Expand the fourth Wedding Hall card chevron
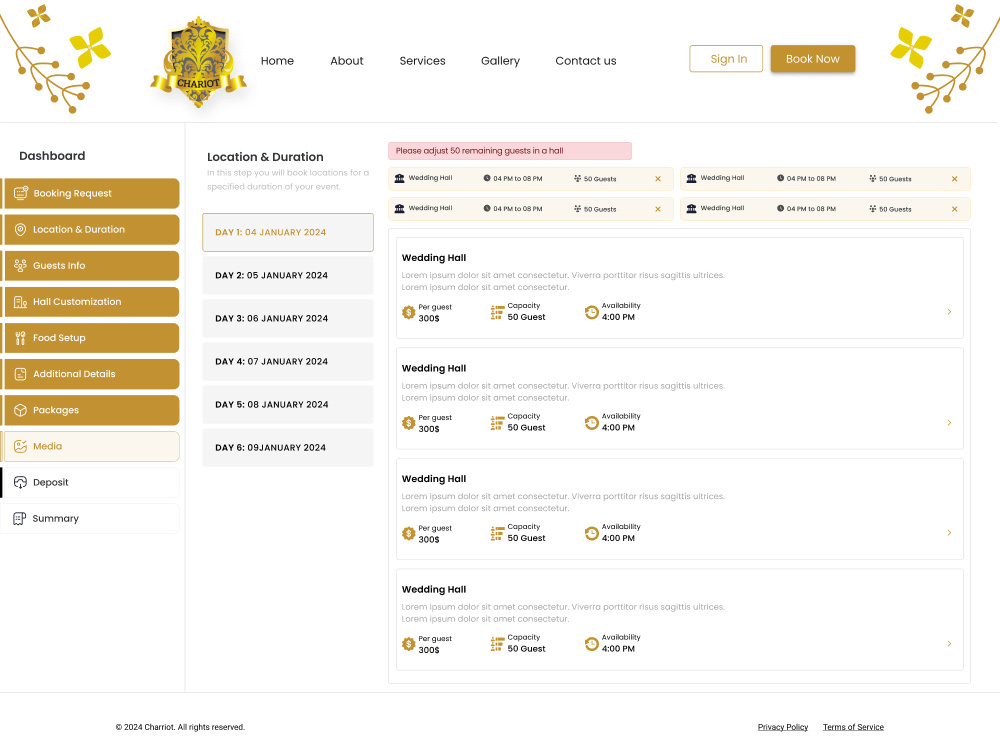This screenshot has width=1000, height=750. [x=949, y=643]
